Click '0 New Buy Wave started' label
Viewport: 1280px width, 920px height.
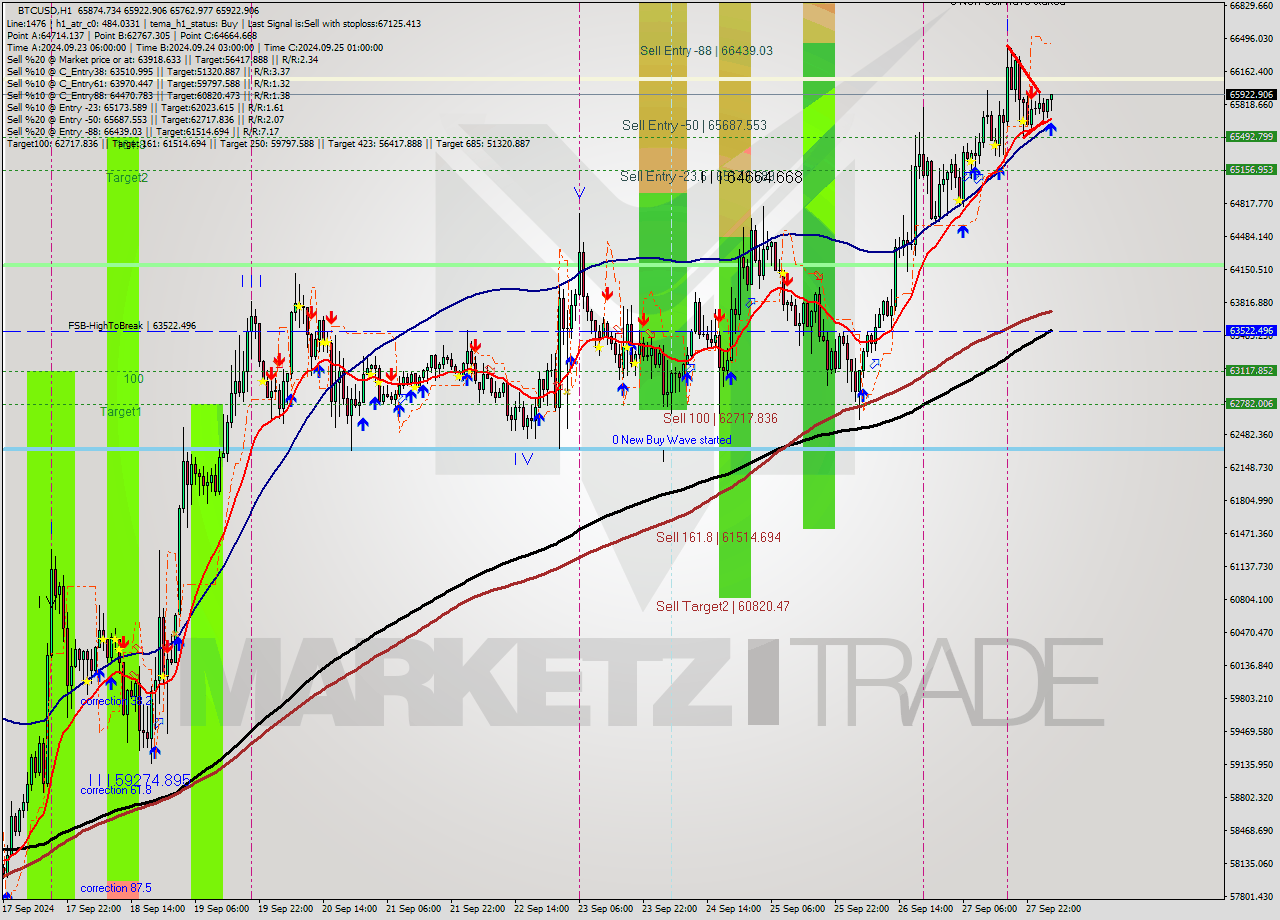point(671,440)
